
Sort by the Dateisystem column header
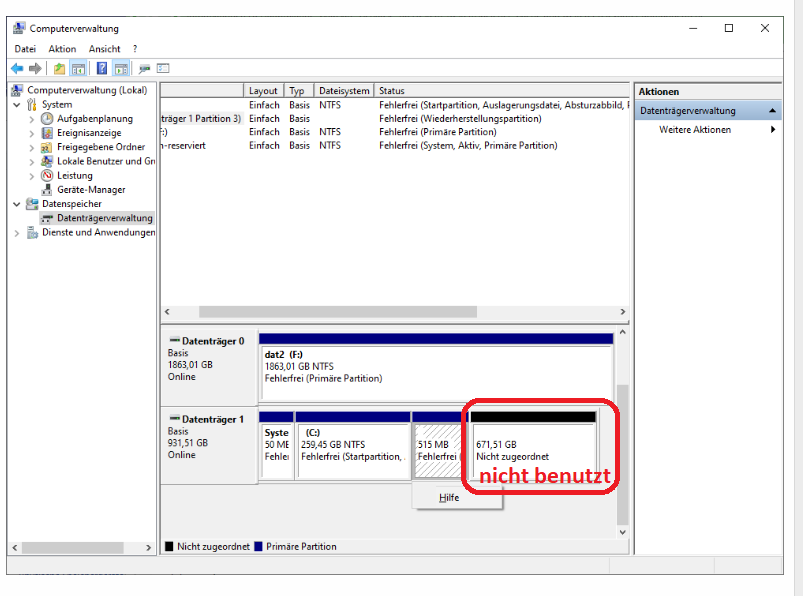click(344, 91)
